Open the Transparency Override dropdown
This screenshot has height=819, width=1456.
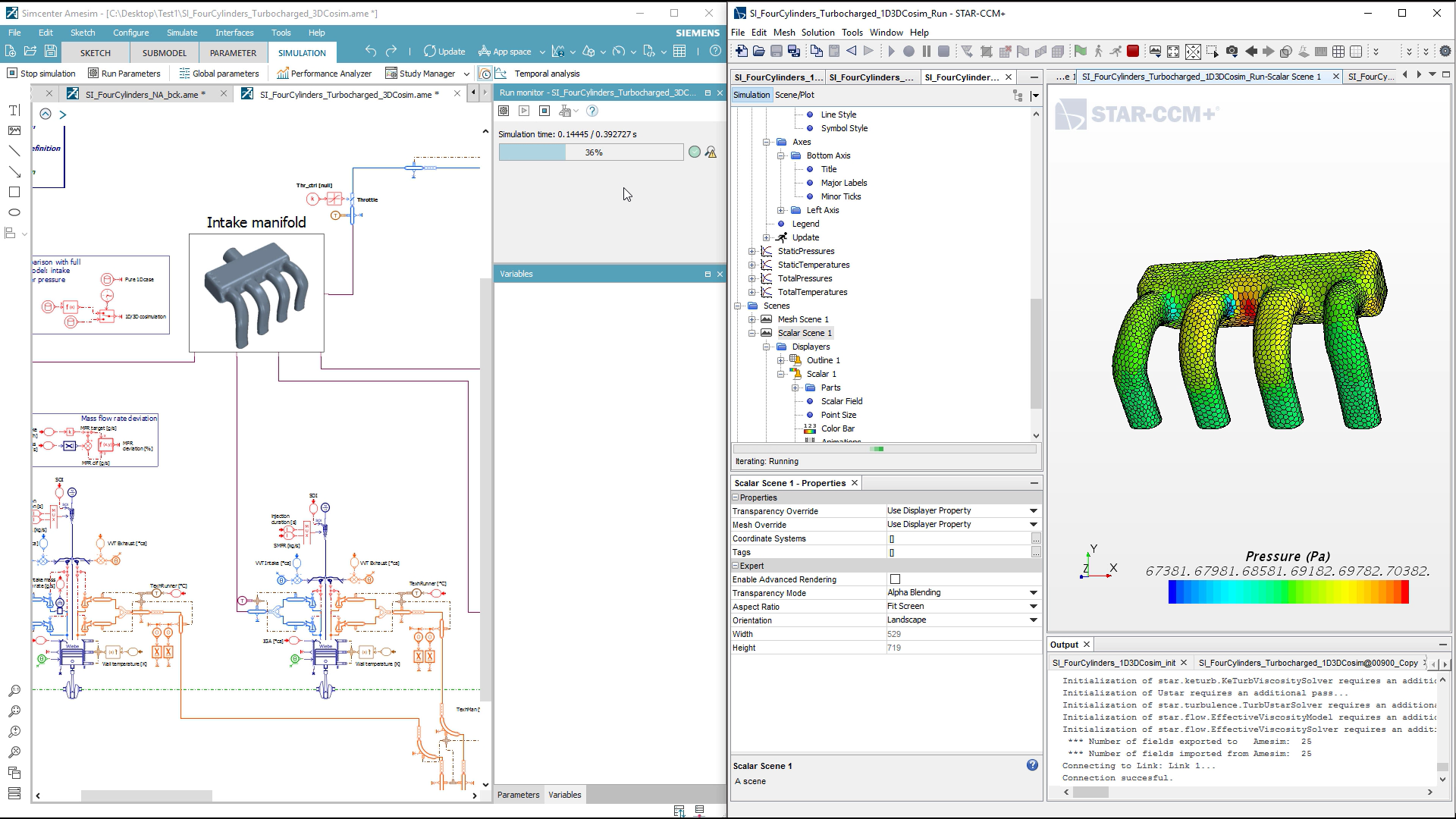[x=1033, y=511]
